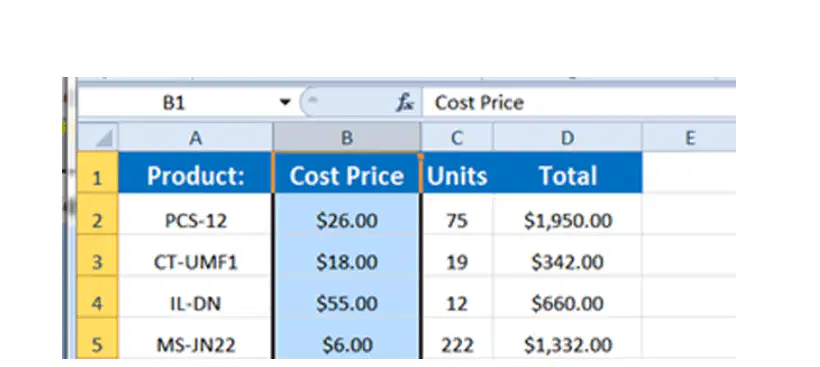Viewport: 820px width, 367px height.
Task: Select the $1,950.00 total cell
Action: [567, 214]
